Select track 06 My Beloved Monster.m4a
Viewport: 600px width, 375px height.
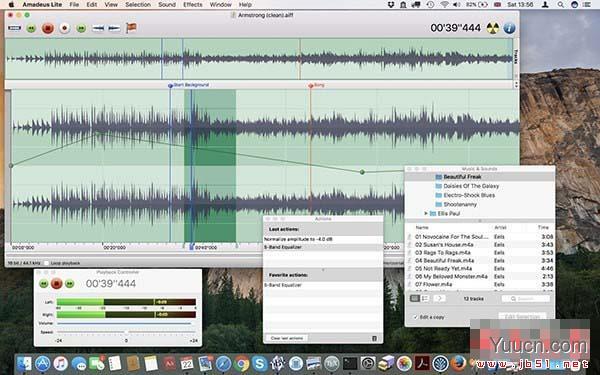[480, 276]
